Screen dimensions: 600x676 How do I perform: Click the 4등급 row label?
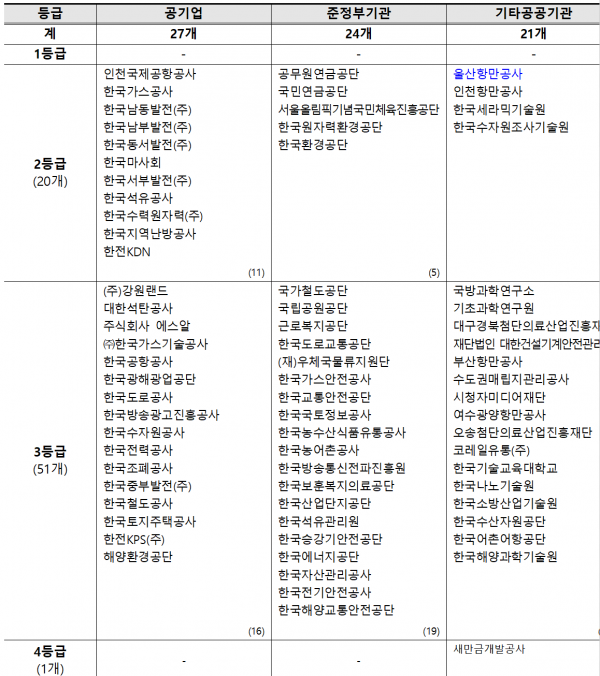[x=50, y=651]
